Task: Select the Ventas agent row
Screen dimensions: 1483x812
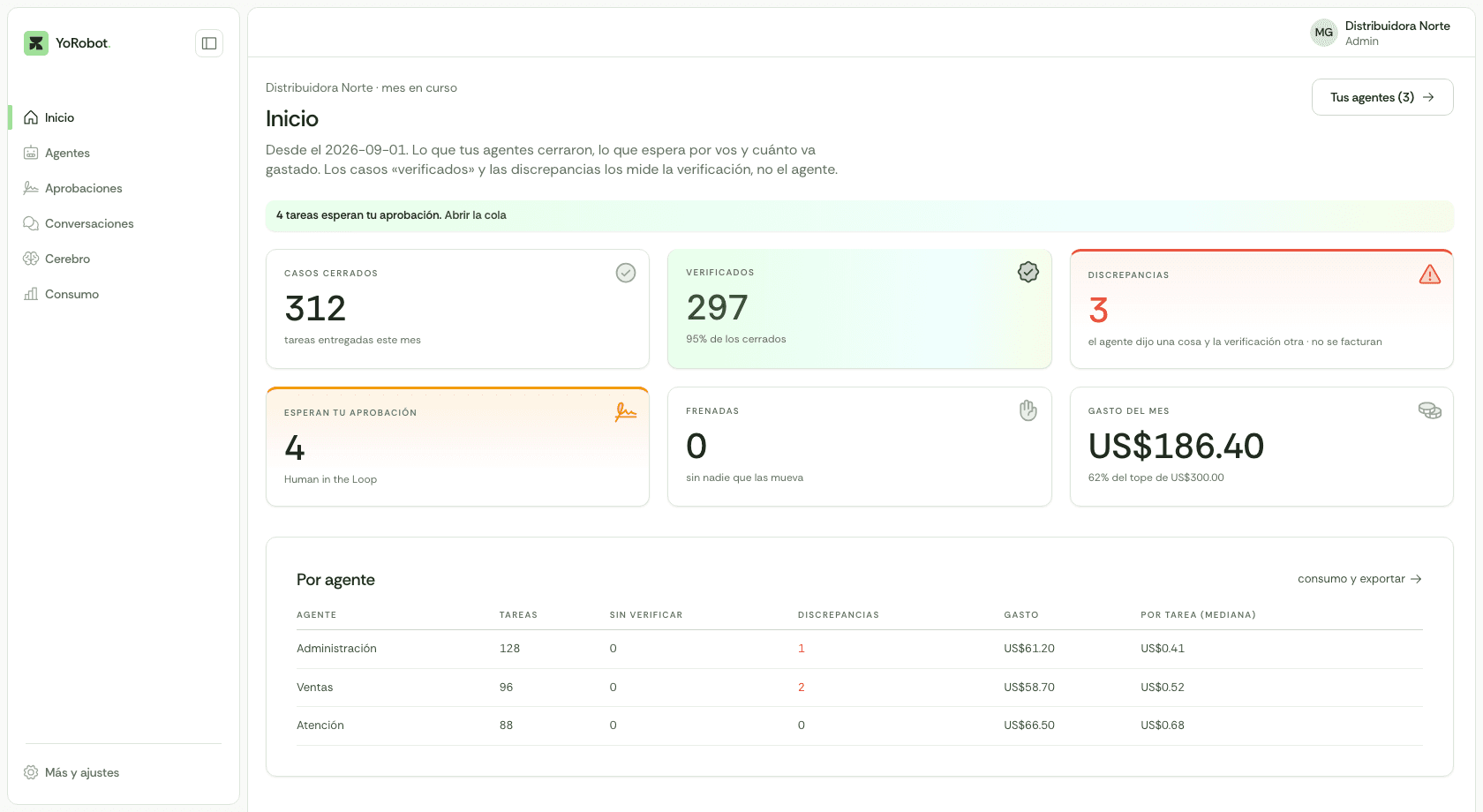Action: pyautogui.click(x=860, y=688)
